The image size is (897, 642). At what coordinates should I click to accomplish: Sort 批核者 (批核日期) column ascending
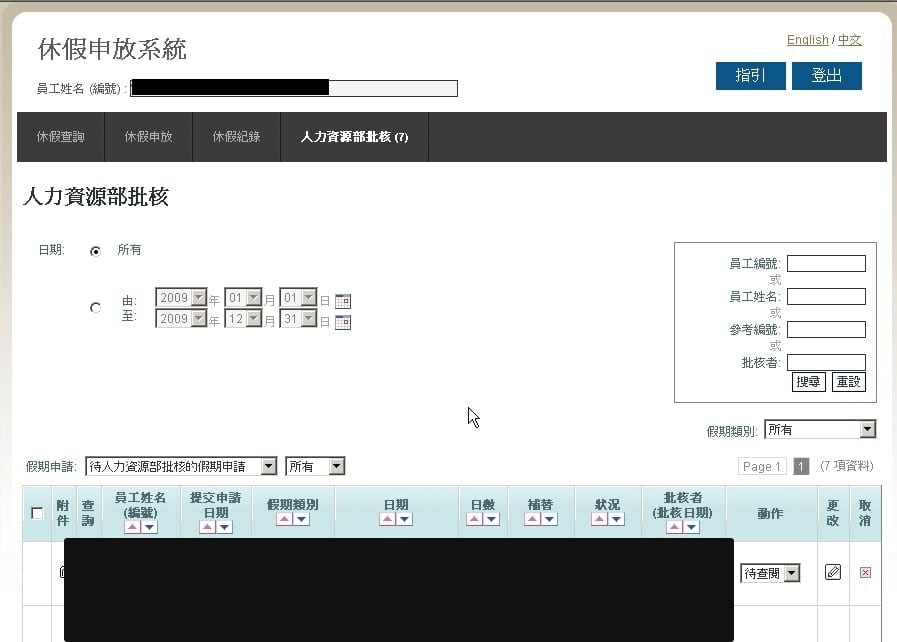pos(674,527)
